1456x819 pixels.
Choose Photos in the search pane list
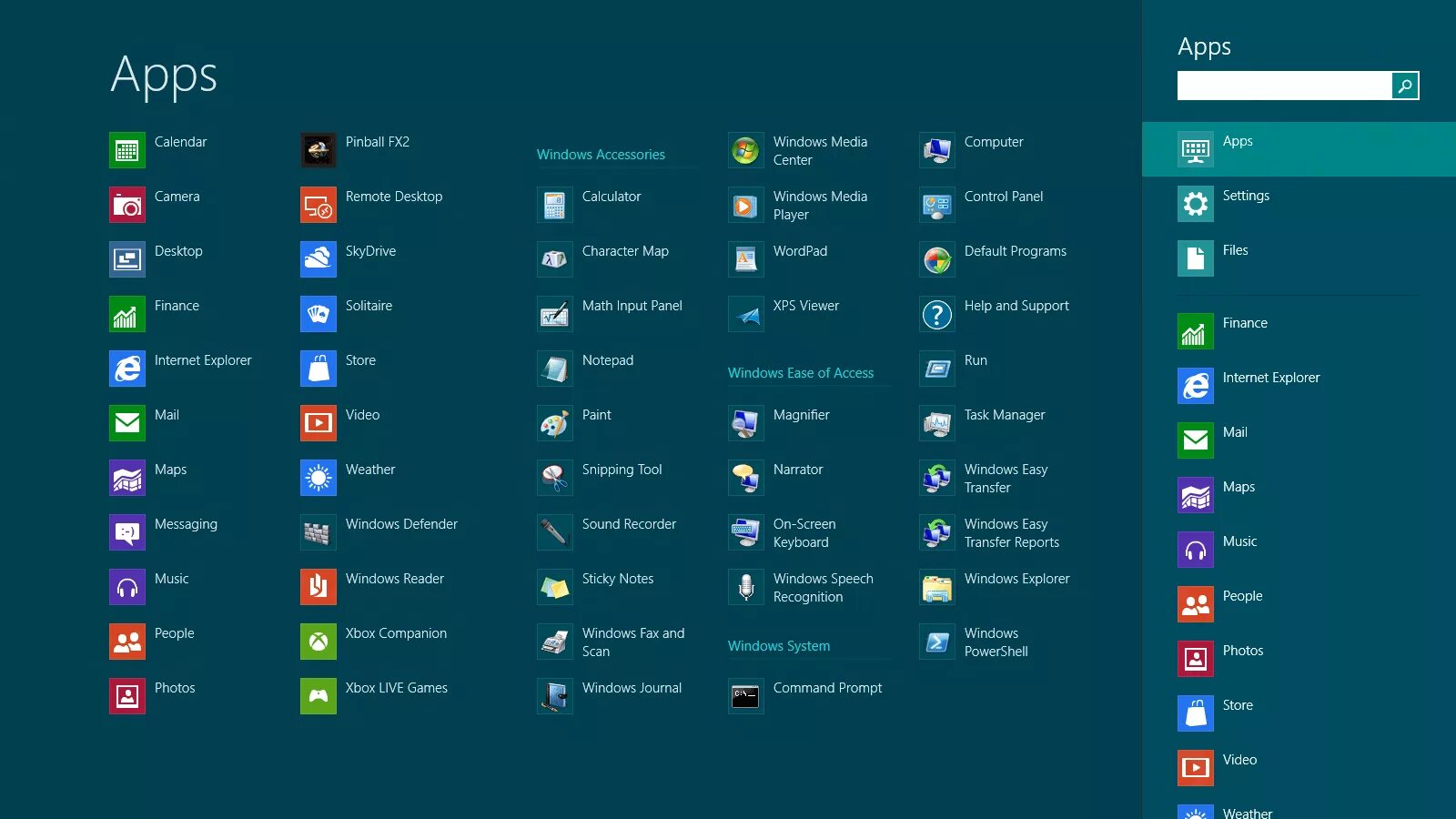(1299, 659)
